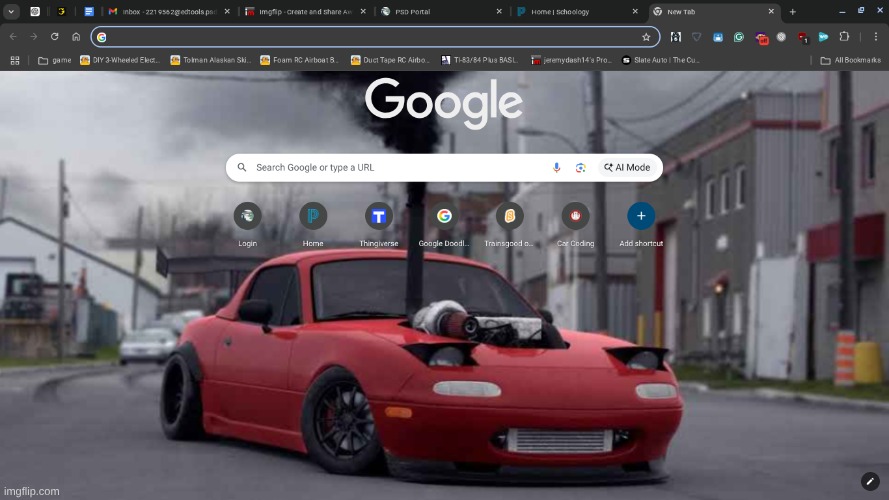Image resolution: width=889 pixels, height=500 pixels.
Task: Reload the current page
Action: click(55, 37)
